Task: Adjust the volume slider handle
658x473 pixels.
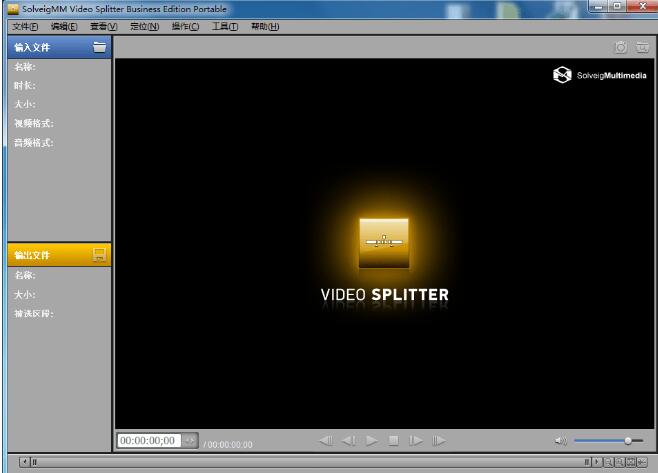Action: (x=628, y=440)
